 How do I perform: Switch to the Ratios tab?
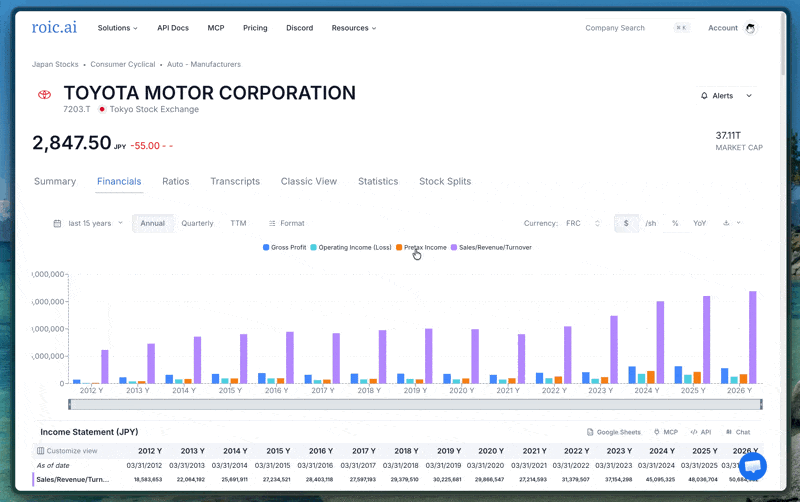pyautogui.click(x=176, y=182)
